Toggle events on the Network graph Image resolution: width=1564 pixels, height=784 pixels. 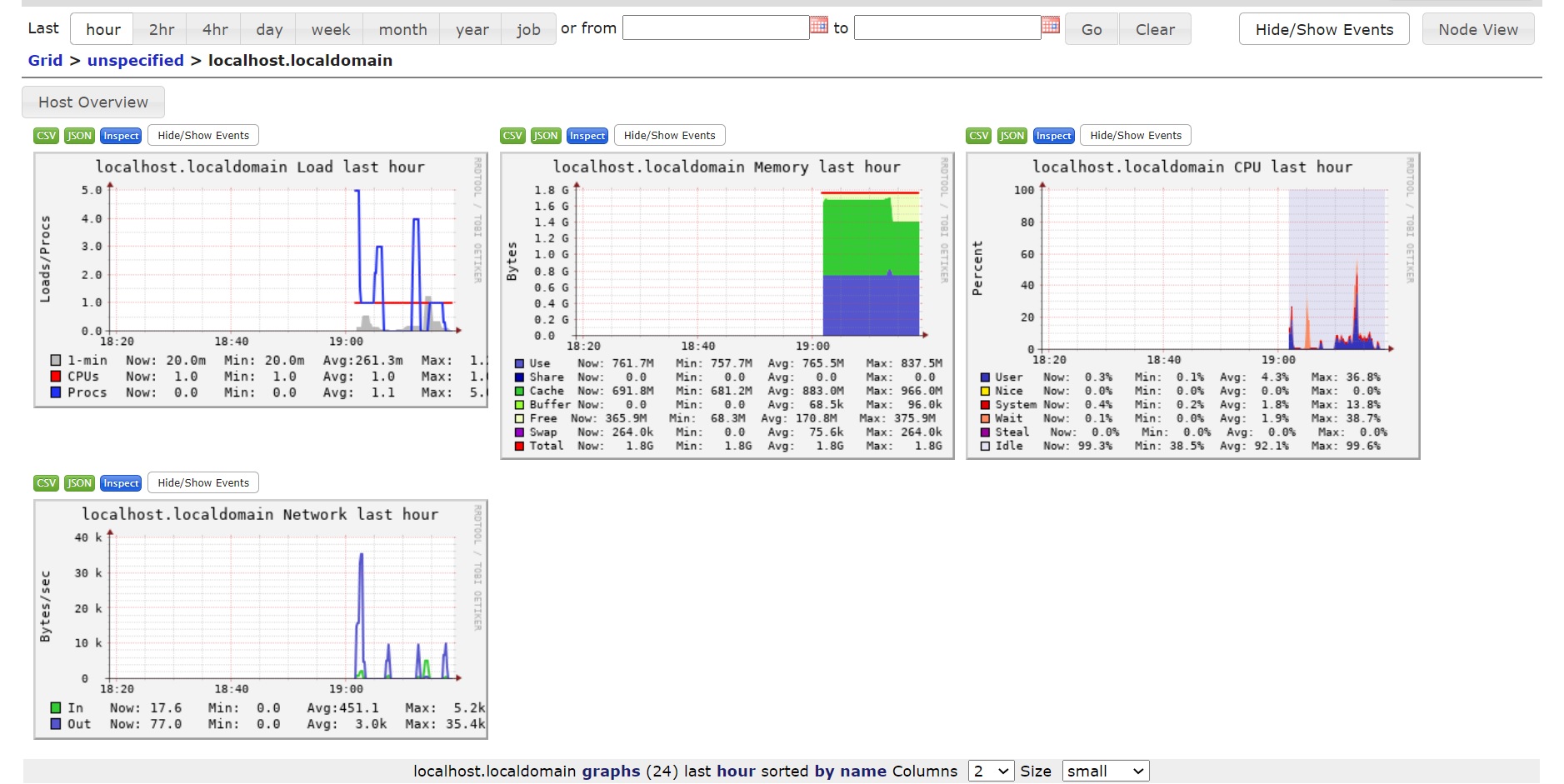pyautogui.click(x=203, y=483)
